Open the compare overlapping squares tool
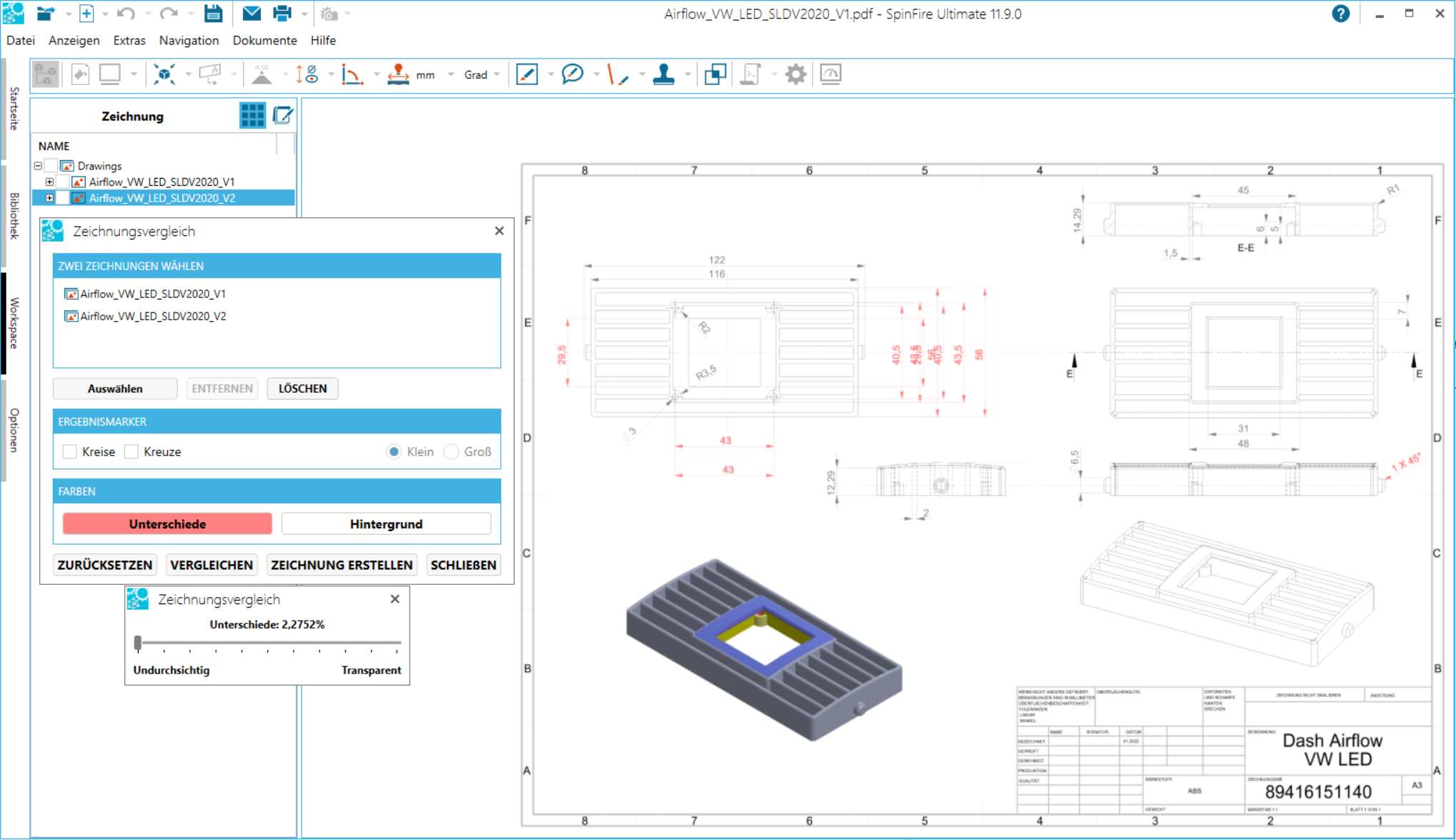This screenshot has height=840, width=1456. [715, 74]
